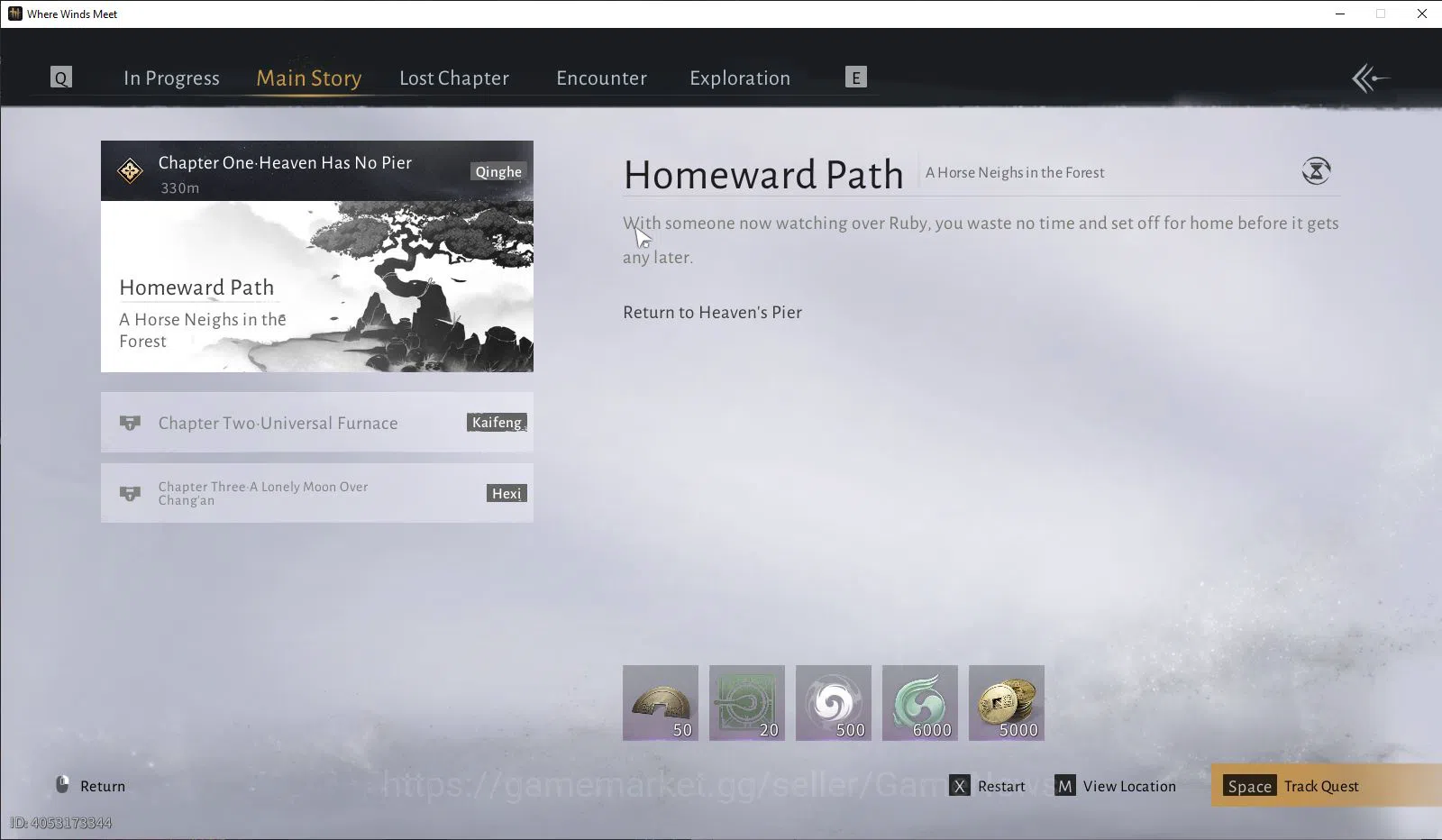This screenshot has height=840, width=1442.
Task: Click the Return to Heaven's Pier objective
Action: (712, 312)
